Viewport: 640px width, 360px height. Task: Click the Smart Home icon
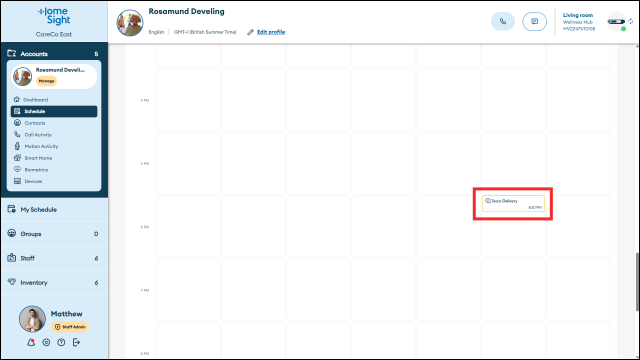[17, 158]
